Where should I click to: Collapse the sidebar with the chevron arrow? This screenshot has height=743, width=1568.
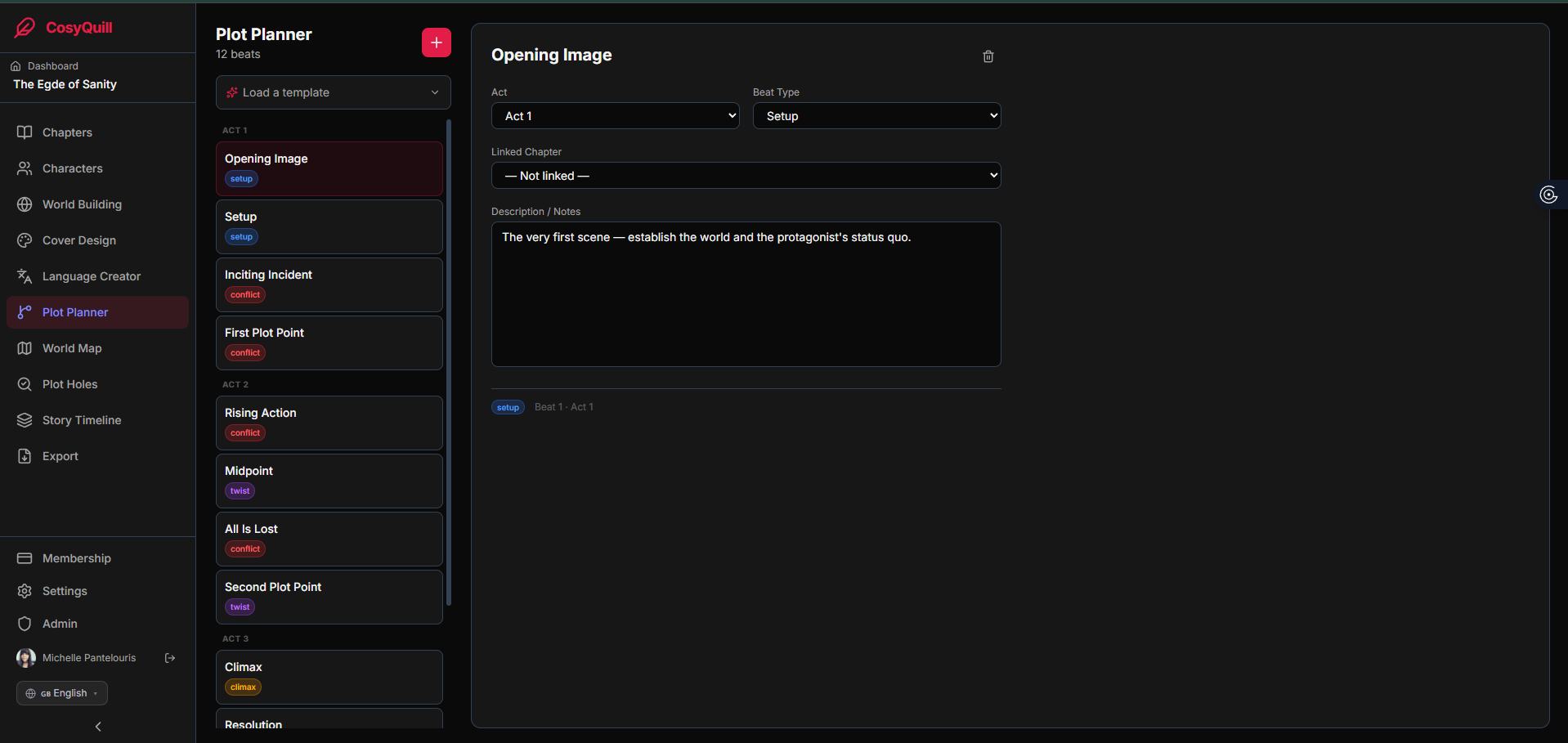98,727
